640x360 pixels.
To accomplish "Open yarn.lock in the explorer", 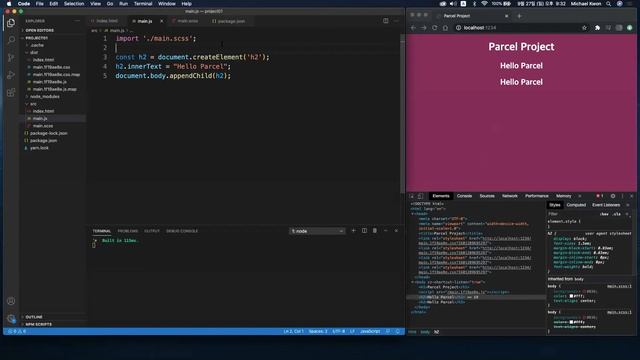I will (x=39, y=148).
